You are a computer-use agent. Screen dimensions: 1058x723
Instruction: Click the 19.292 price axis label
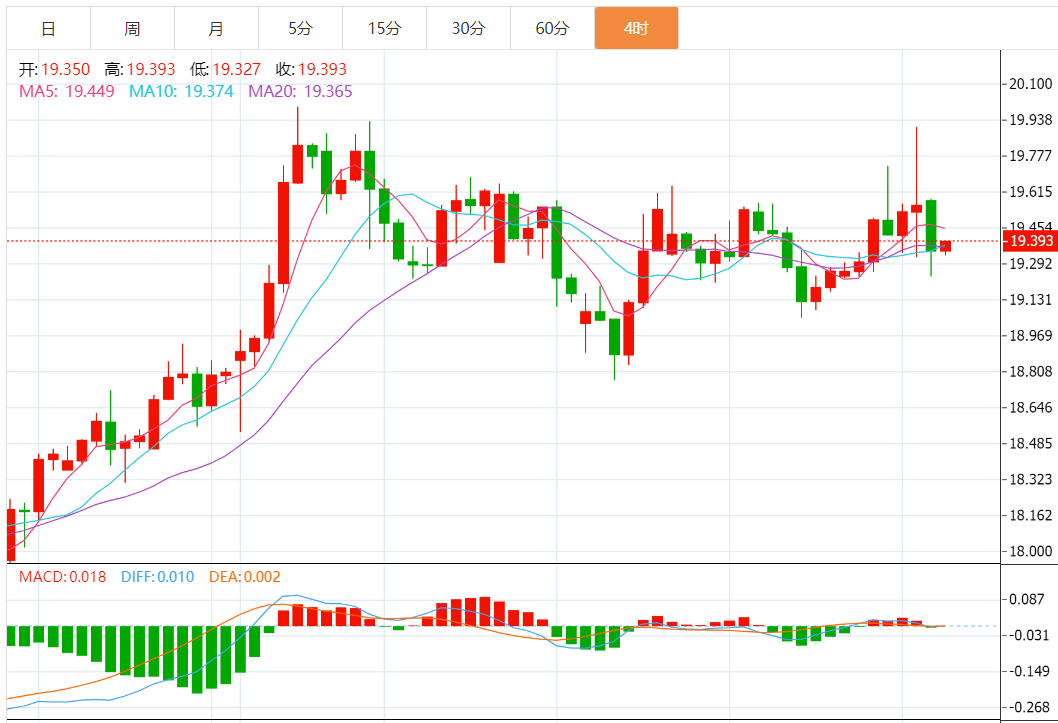click(1030, 264)
